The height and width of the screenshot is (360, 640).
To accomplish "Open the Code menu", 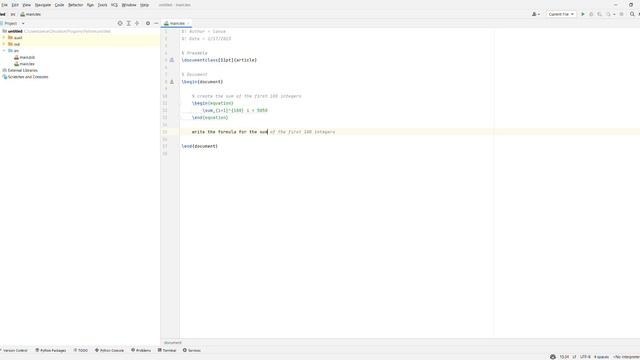I will click(60, 5).
